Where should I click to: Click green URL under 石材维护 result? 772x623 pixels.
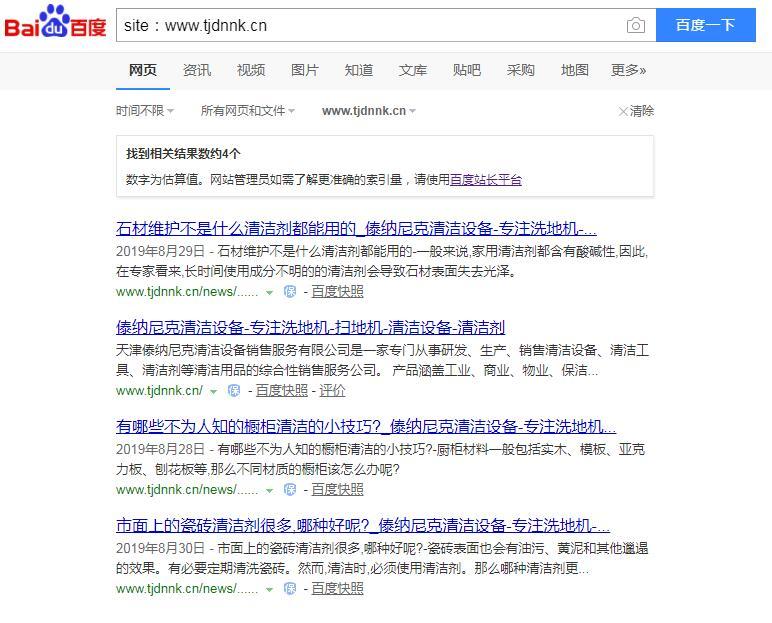(x=187, y=292)
